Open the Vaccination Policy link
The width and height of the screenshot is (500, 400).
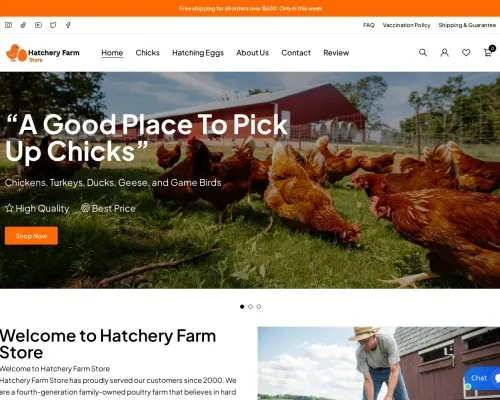406,25
